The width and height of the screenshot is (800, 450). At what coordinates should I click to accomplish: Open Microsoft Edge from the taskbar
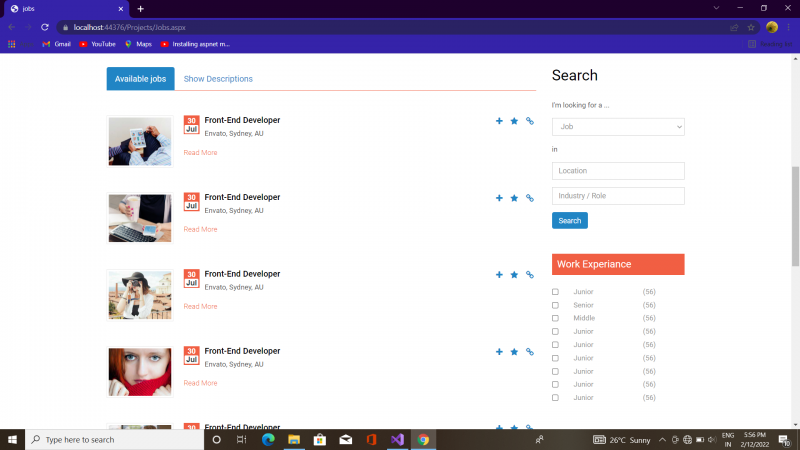[x=268, y=439]
